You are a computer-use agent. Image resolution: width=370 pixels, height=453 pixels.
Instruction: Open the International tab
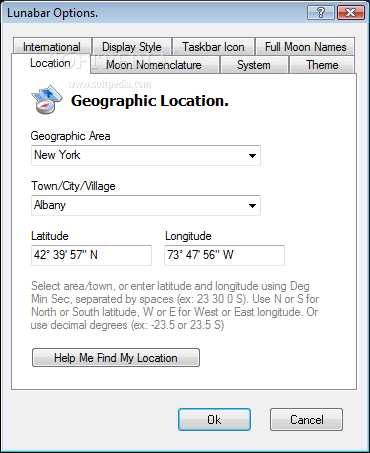(x=52, y=47)
